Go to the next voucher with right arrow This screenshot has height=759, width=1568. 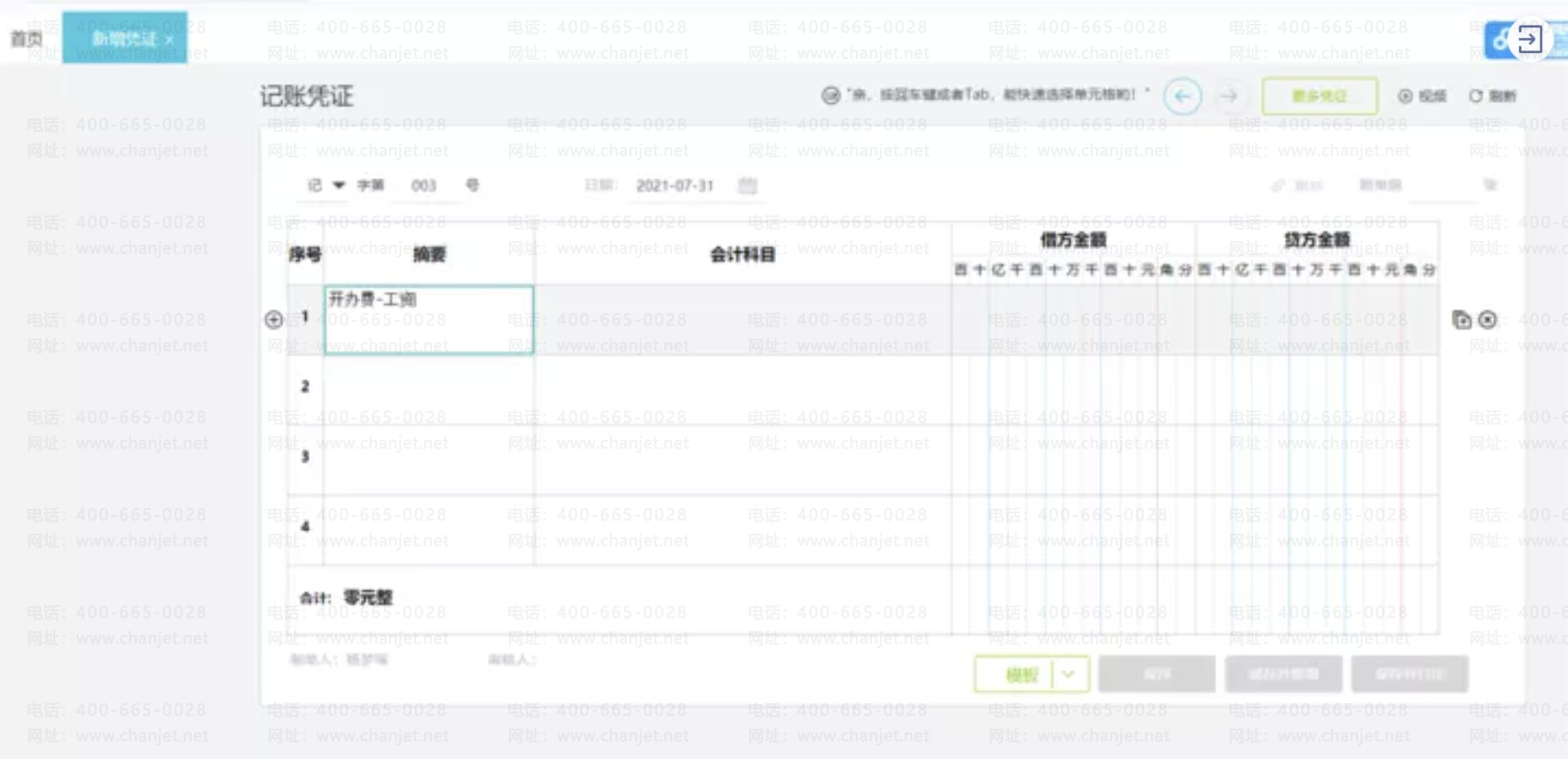click(x=1228, y=96)
